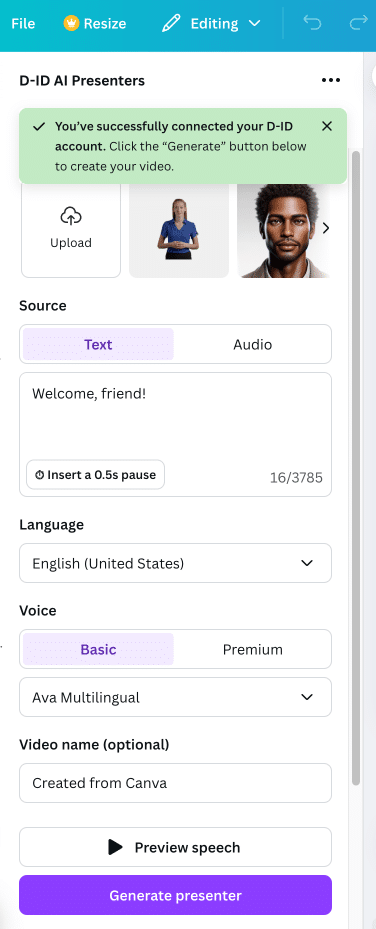Screen dimensions: 376x929
Task: Click Insert a 0.5s pause button
Action: 95,475
